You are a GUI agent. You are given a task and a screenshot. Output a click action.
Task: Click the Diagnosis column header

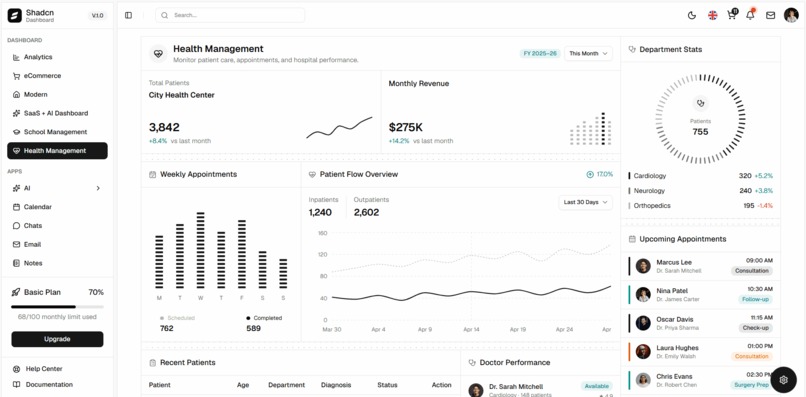tap(336, 385)
